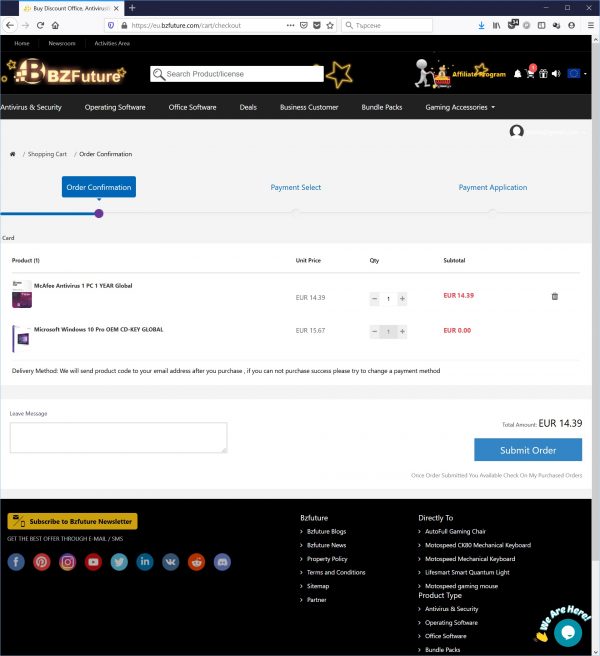This screenshot has width=600, height=656.
Task: Click McAfee Antivirus product thumbnail
Action: [x=22, y=295]
